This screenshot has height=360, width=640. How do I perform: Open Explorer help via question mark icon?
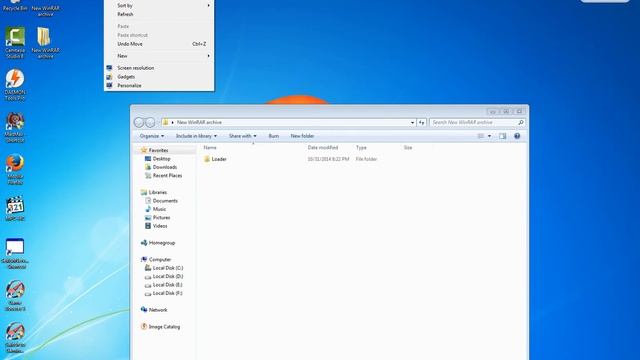517,136
